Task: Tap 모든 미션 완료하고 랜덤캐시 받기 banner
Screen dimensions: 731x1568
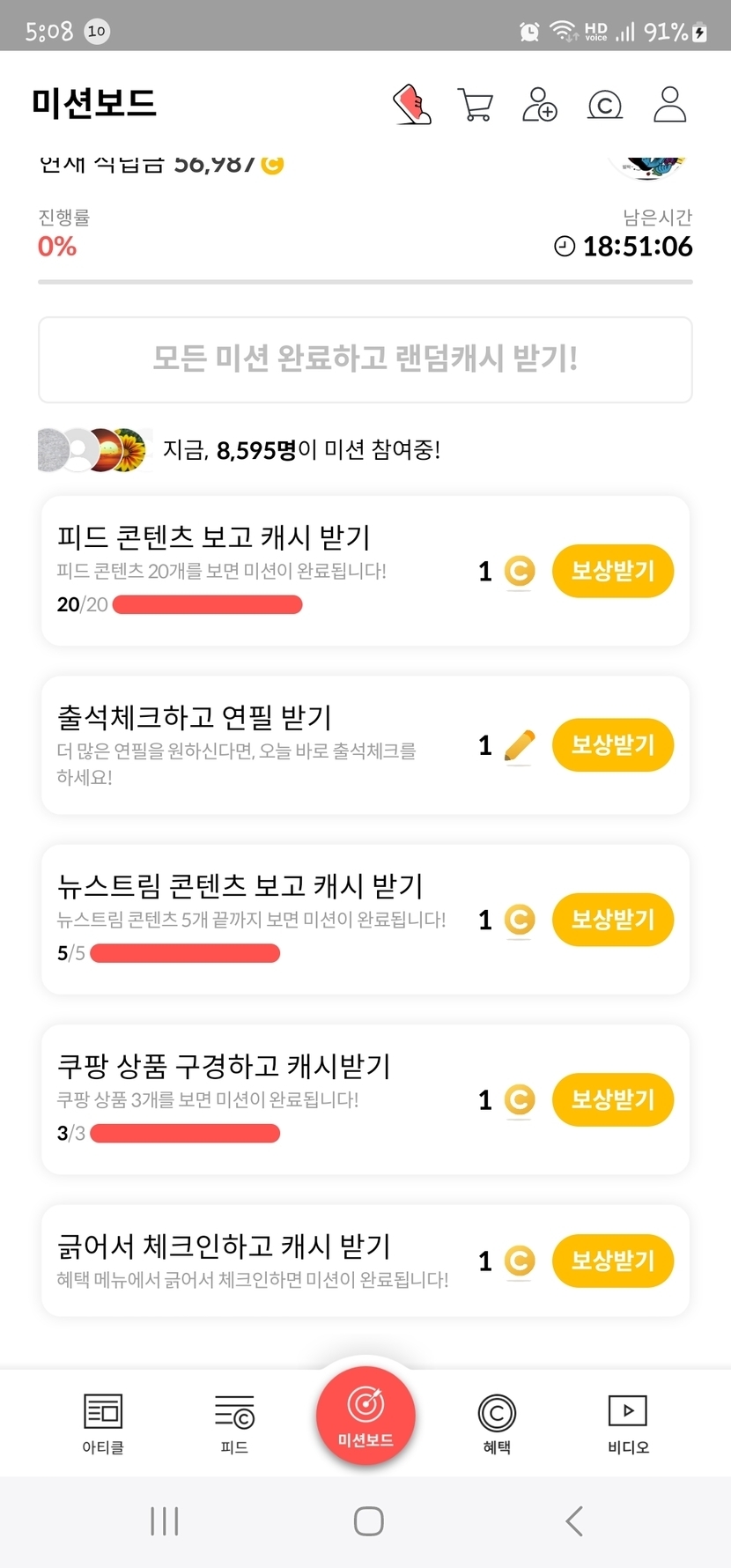Action: [x=365, y=359]
